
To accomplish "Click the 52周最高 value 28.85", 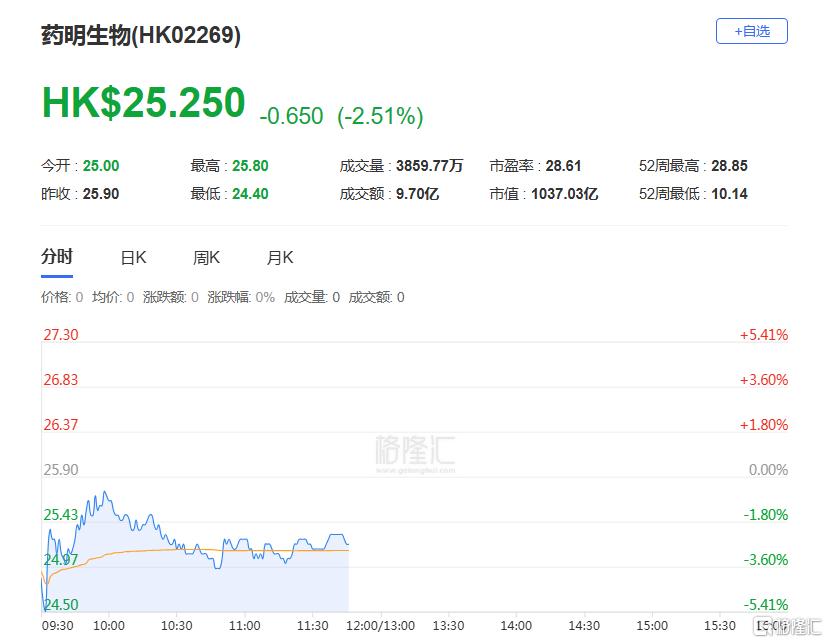I will (x=729, y=166).
